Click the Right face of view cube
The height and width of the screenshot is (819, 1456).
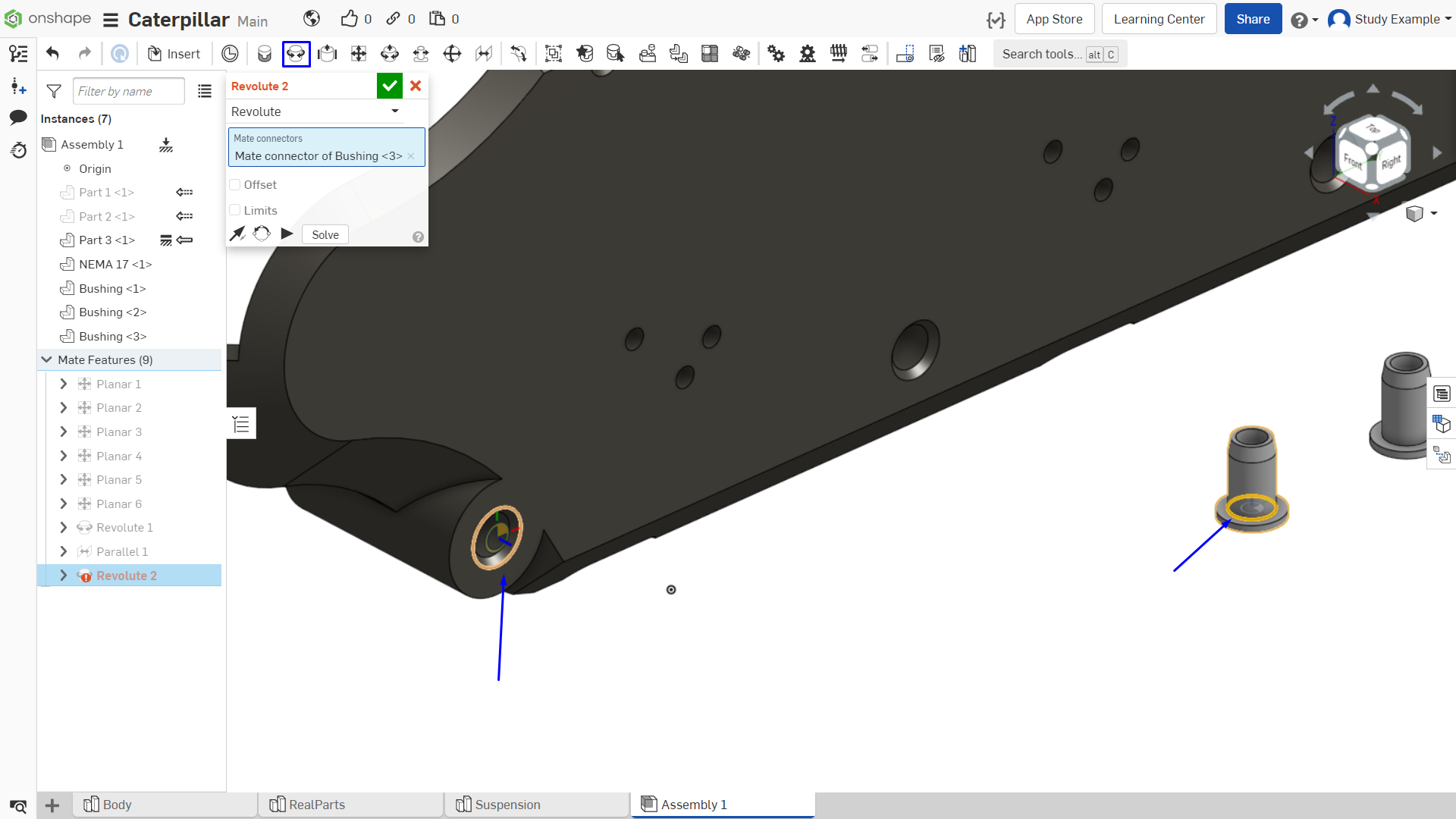(1391, 162)
